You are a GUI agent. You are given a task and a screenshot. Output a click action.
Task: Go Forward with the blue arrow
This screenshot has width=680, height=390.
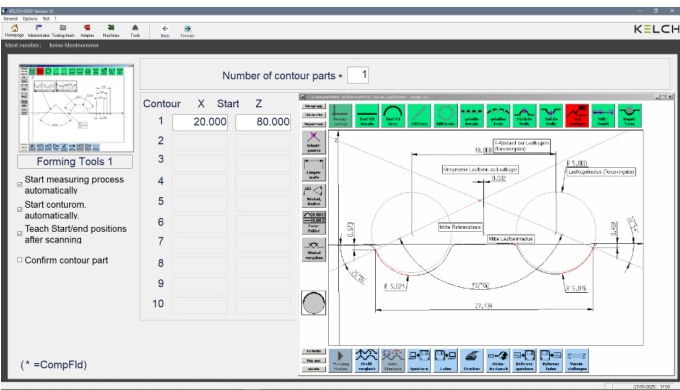coord(187,31)
